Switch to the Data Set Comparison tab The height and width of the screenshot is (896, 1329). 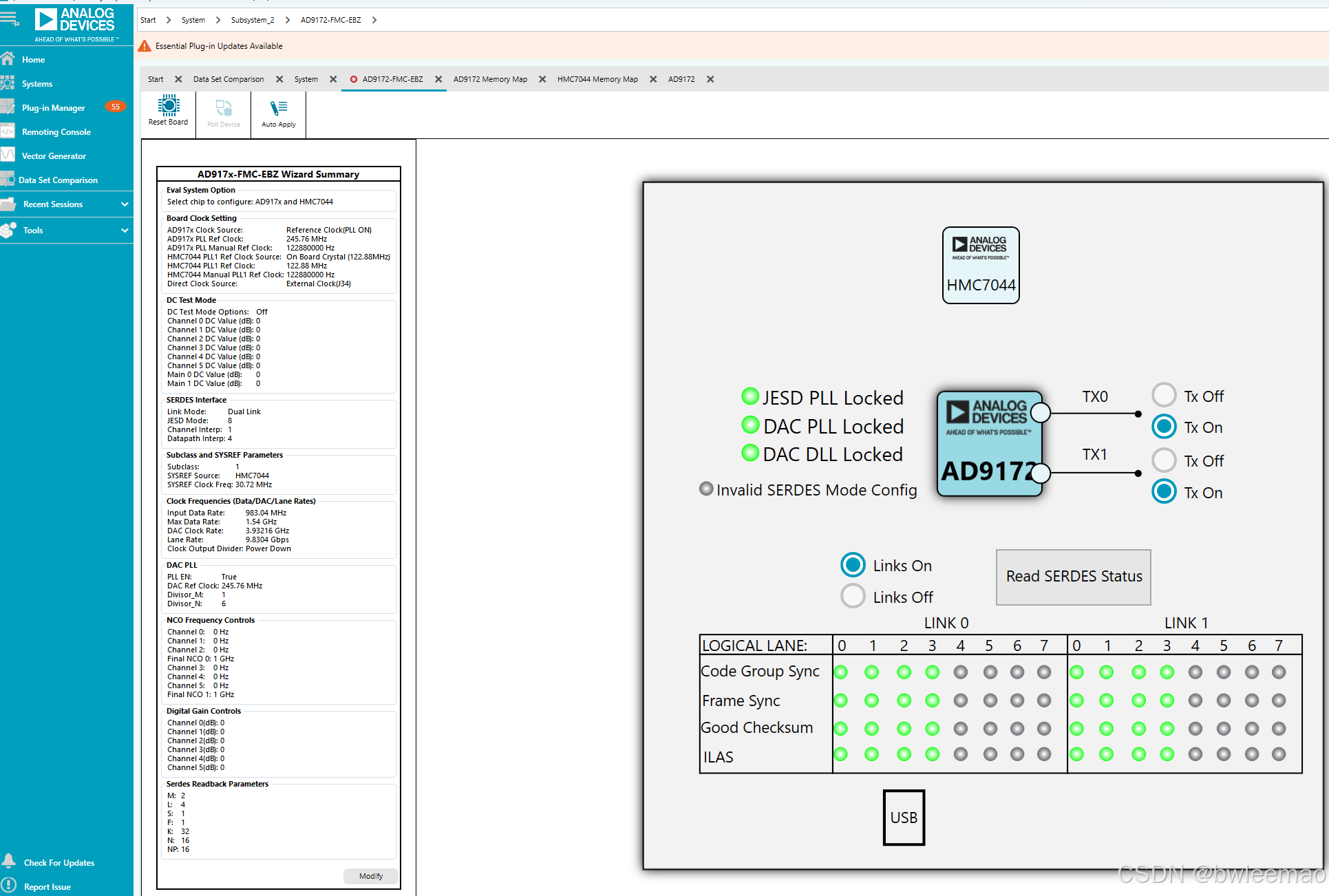click(228, 79)
